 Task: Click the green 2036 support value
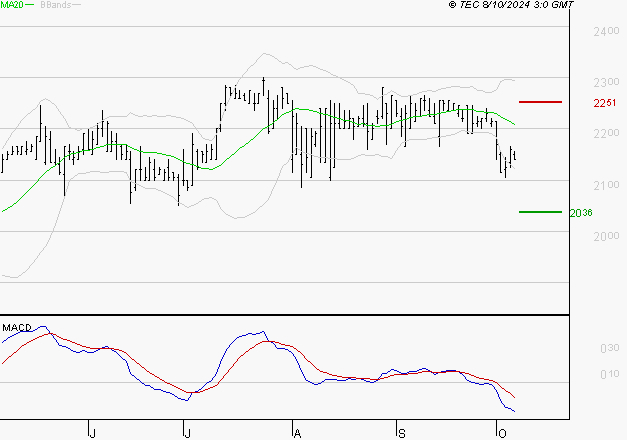[x=581, y=213]
